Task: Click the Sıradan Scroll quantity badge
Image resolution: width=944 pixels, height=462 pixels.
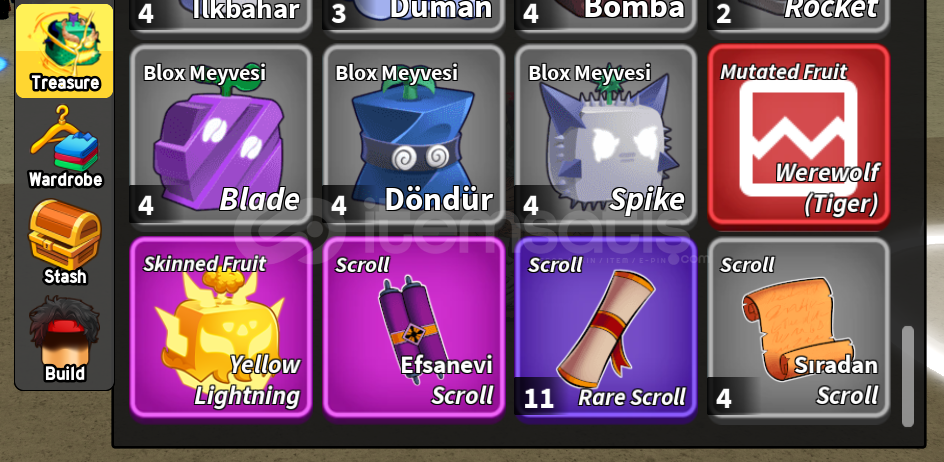Action: [724, 398]
